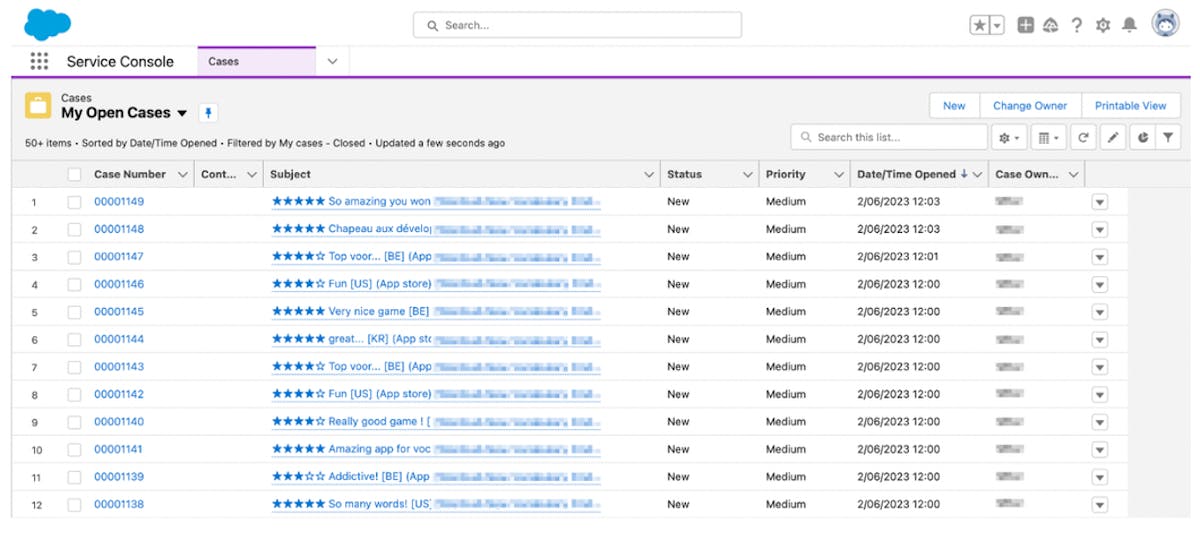Image resolution: width=1200 pixels, height=549 pixels.
Task: Check the box for case 00001145
Action: tap(74, 312)
